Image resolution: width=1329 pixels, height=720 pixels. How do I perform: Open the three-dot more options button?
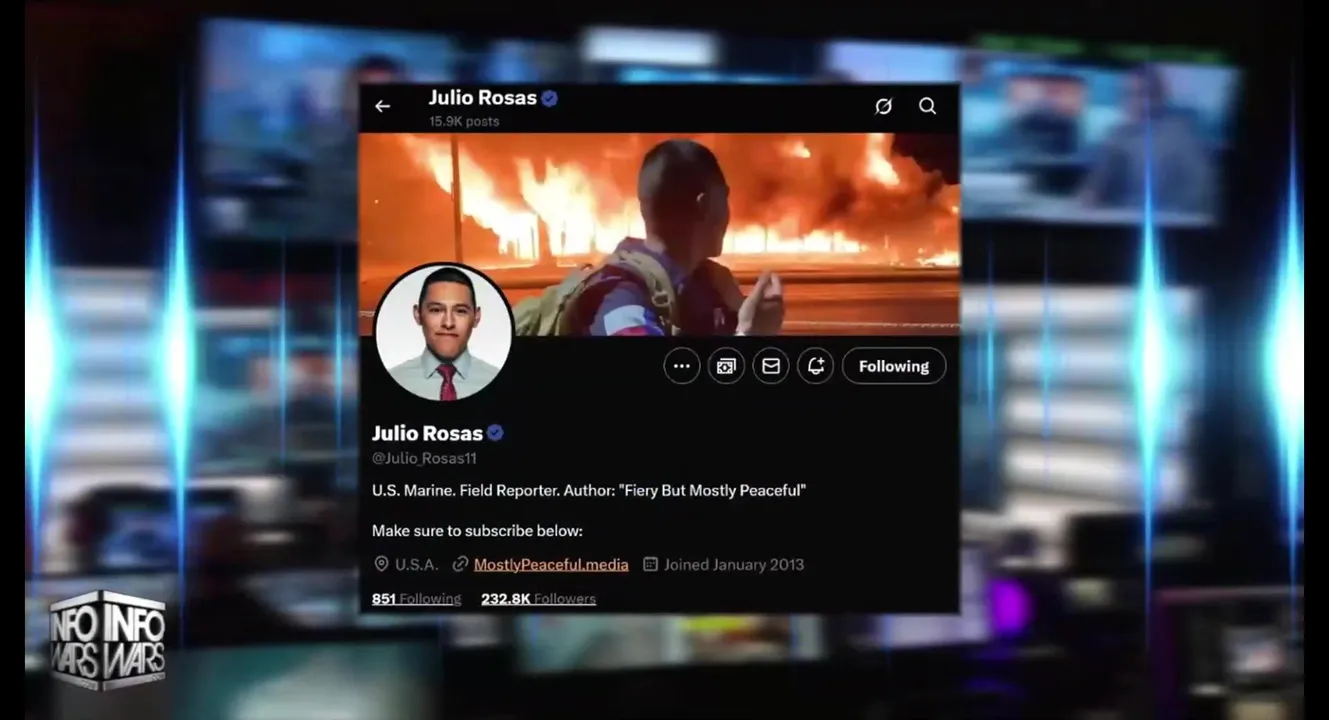[x=682, y=366]
